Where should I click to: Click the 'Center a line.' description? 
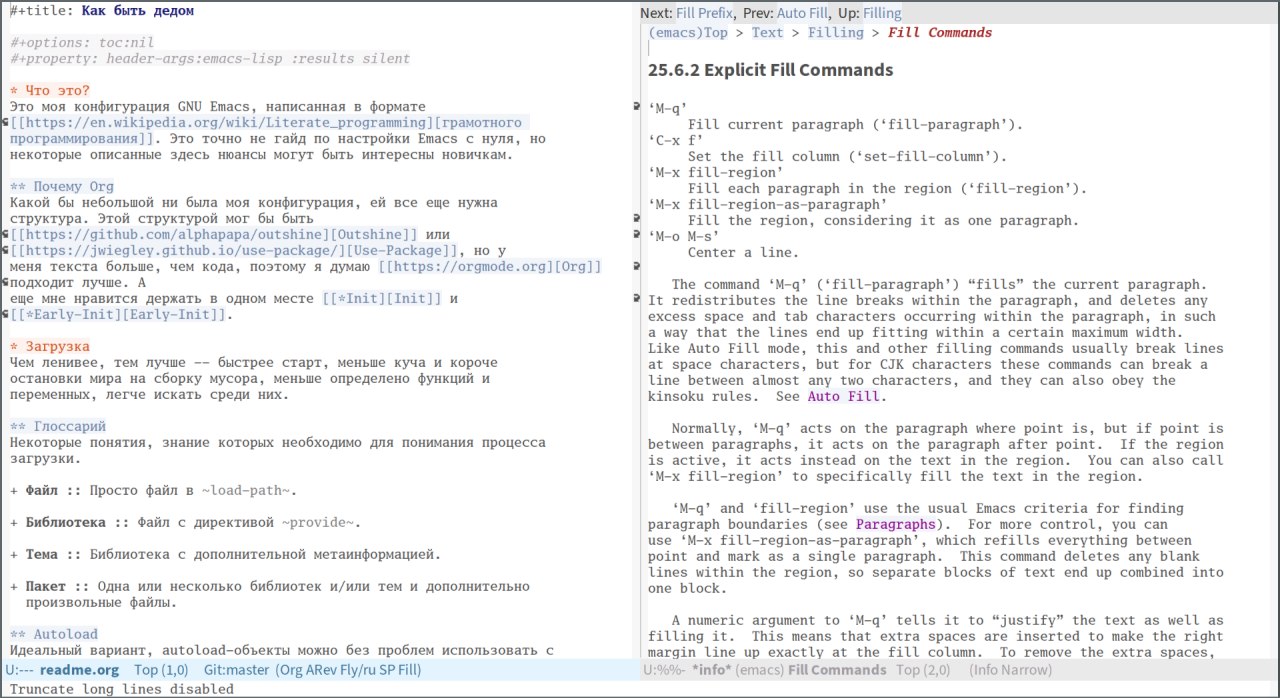744,253
